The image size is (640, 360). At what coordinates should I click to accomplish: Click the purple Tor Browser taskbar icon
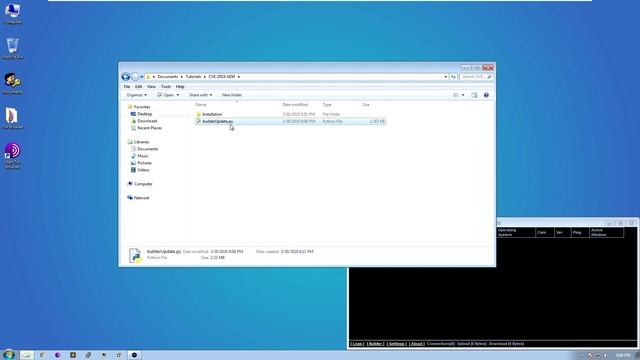(x=58, y=355)
